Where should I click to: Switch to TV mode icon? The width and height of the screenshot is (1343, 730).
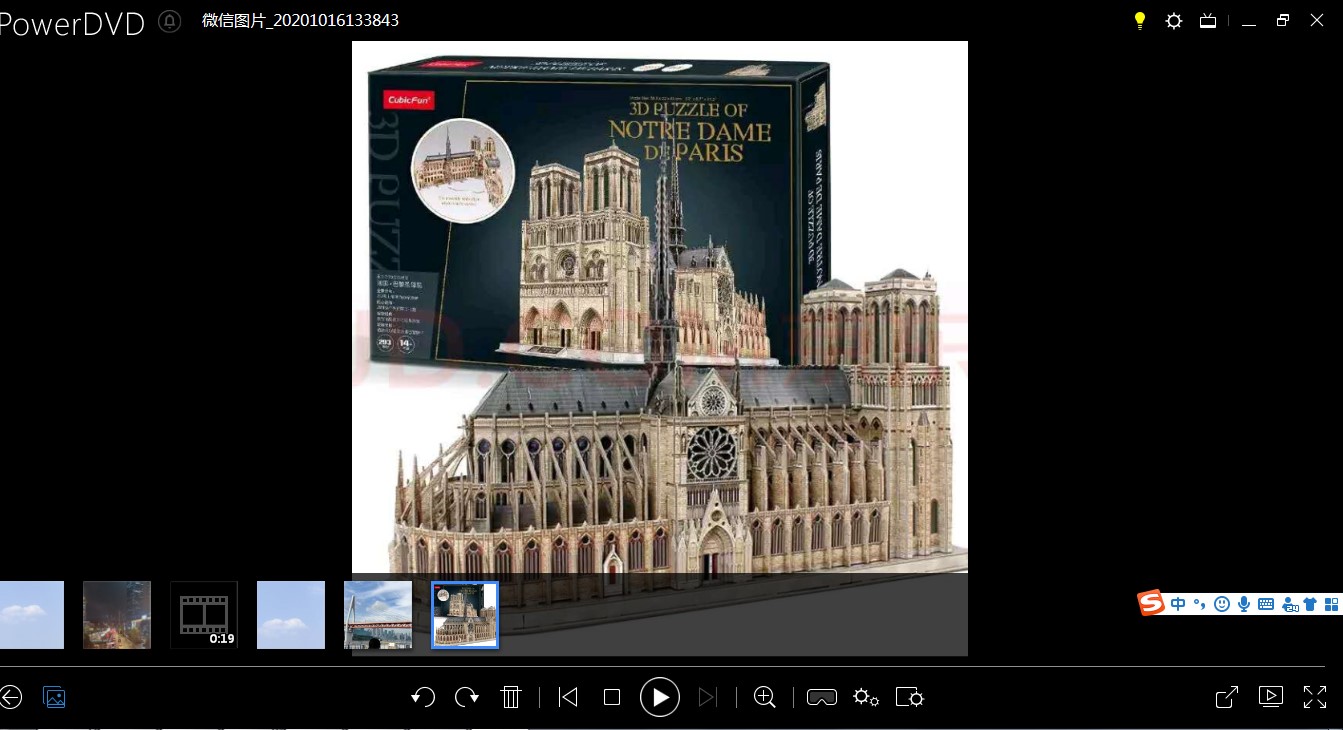[1208, 21]
